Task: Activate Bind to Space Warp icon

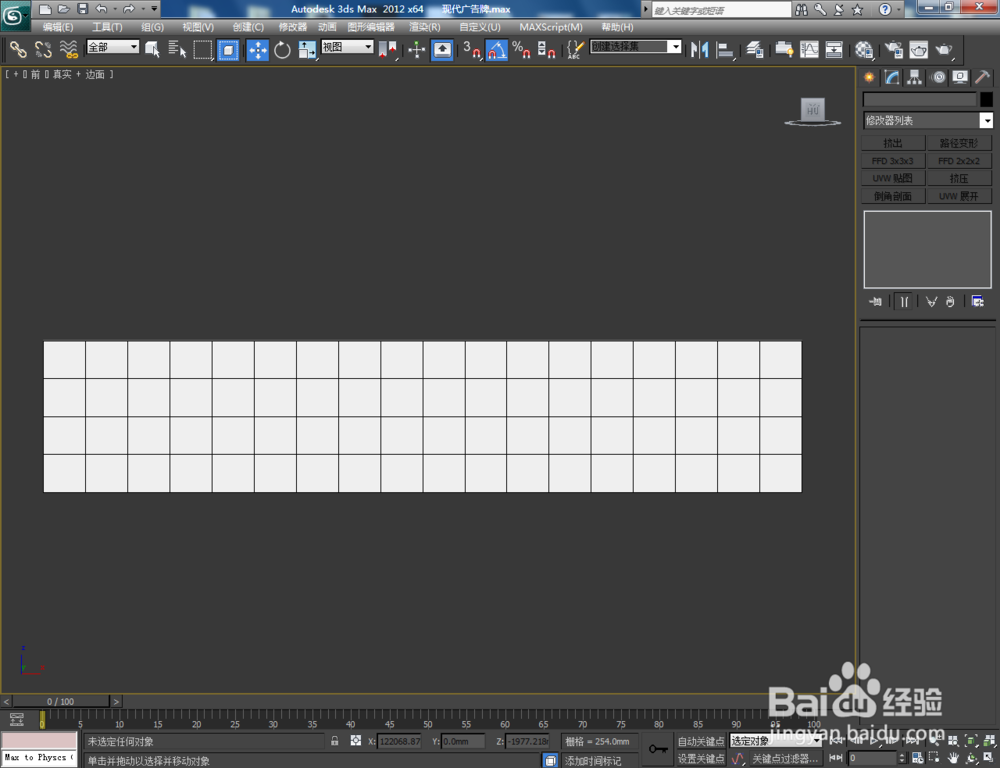Action: click(68, 49)
